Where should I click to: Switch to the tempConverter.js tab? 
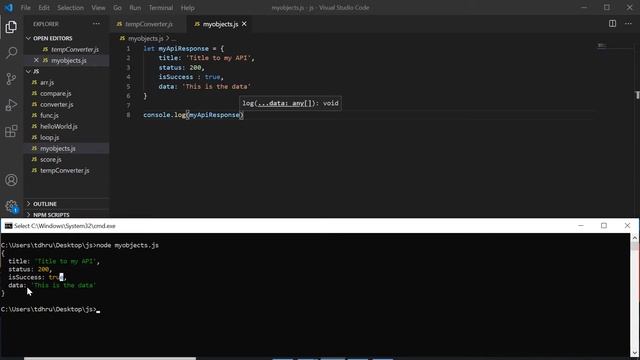148,24
